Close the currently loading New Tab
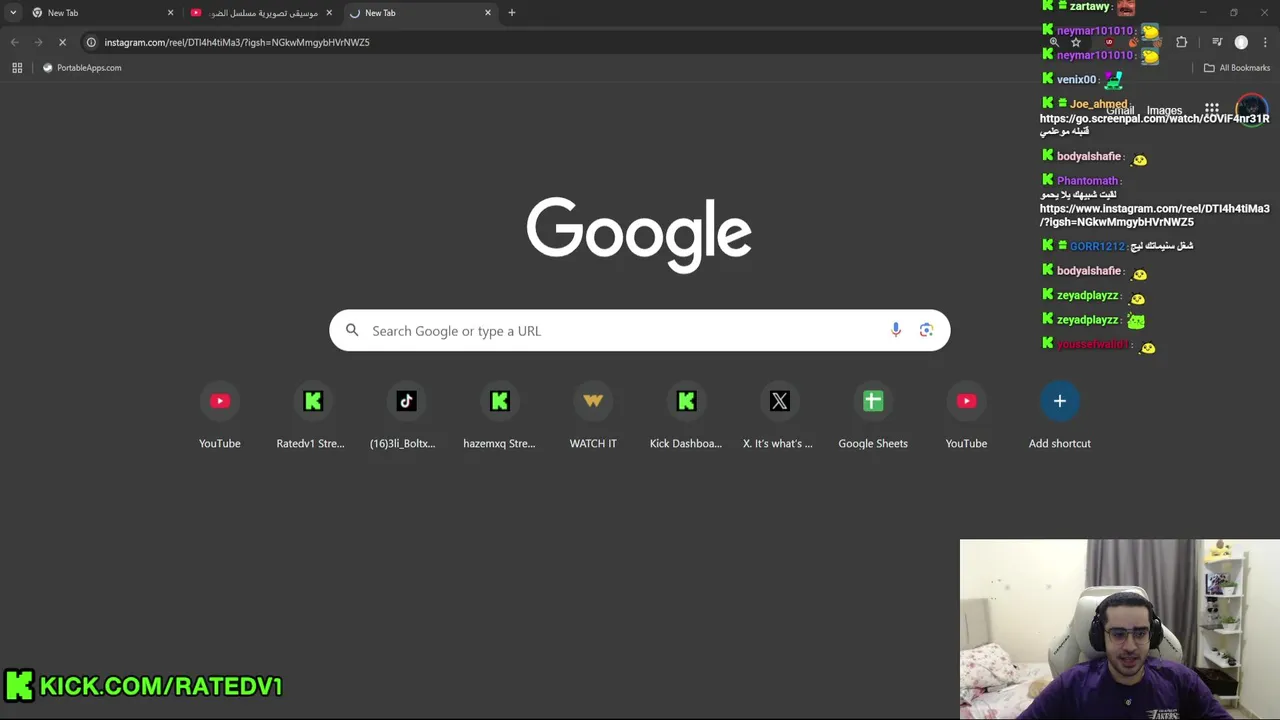Image resolution: width=1280 pixels, height=720 pixels. (488, 13)
